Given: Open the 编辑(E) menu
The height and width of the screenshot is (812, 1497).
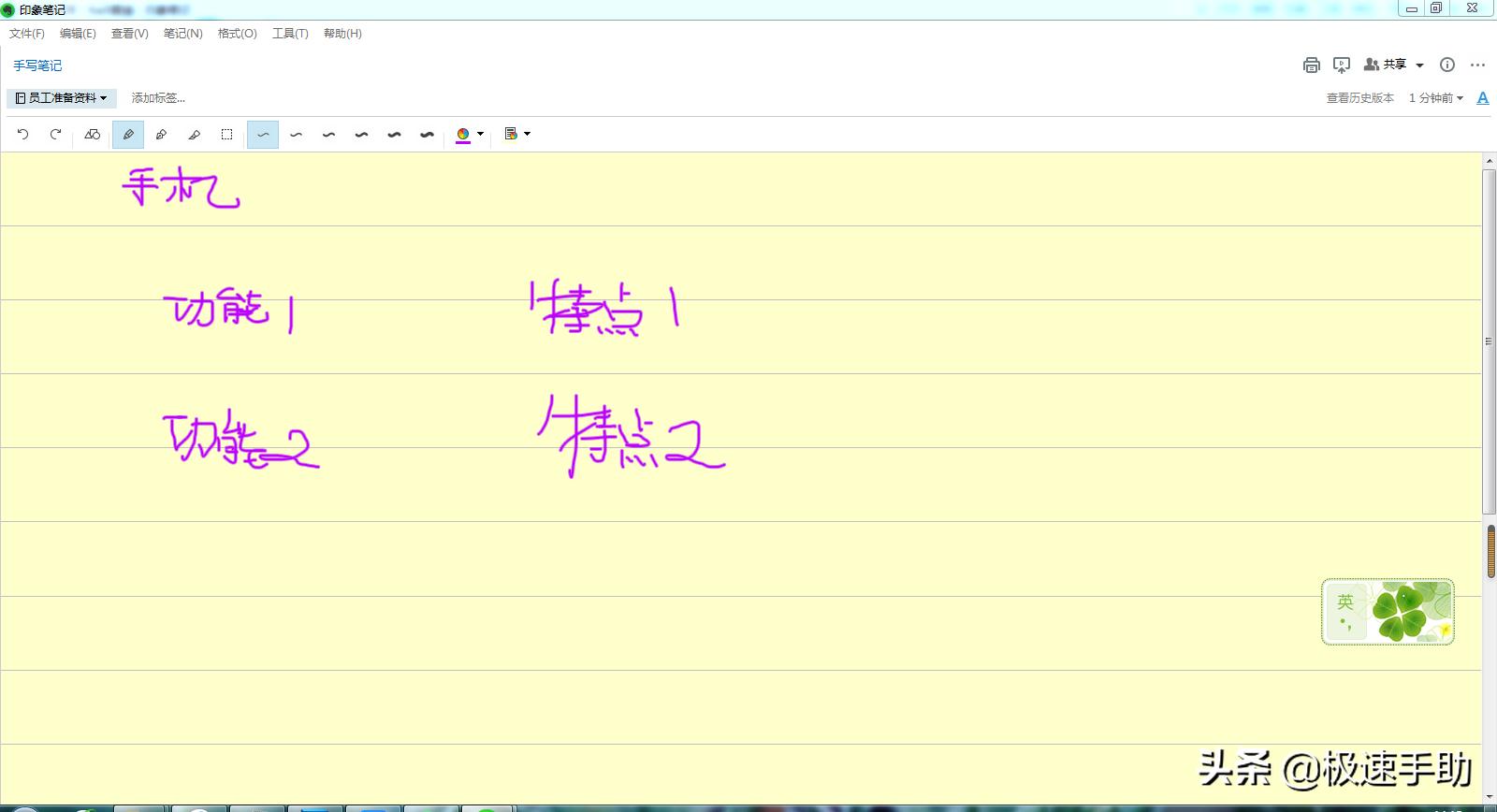Looking at the screenshot, I should point(78,34).
